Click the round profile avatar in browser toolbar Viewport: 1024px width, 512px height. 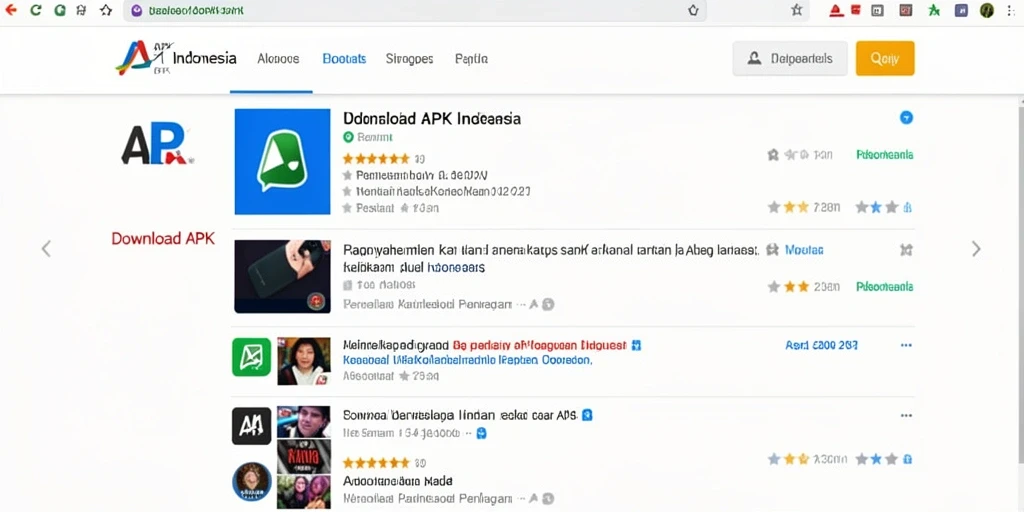pyautogui.click(x=987, y=10)
